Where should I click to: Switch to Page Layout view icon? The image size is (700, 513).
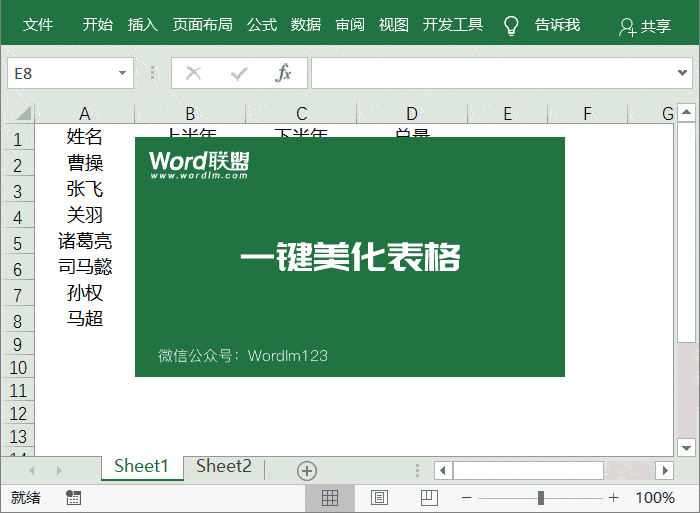pos(379,497)
